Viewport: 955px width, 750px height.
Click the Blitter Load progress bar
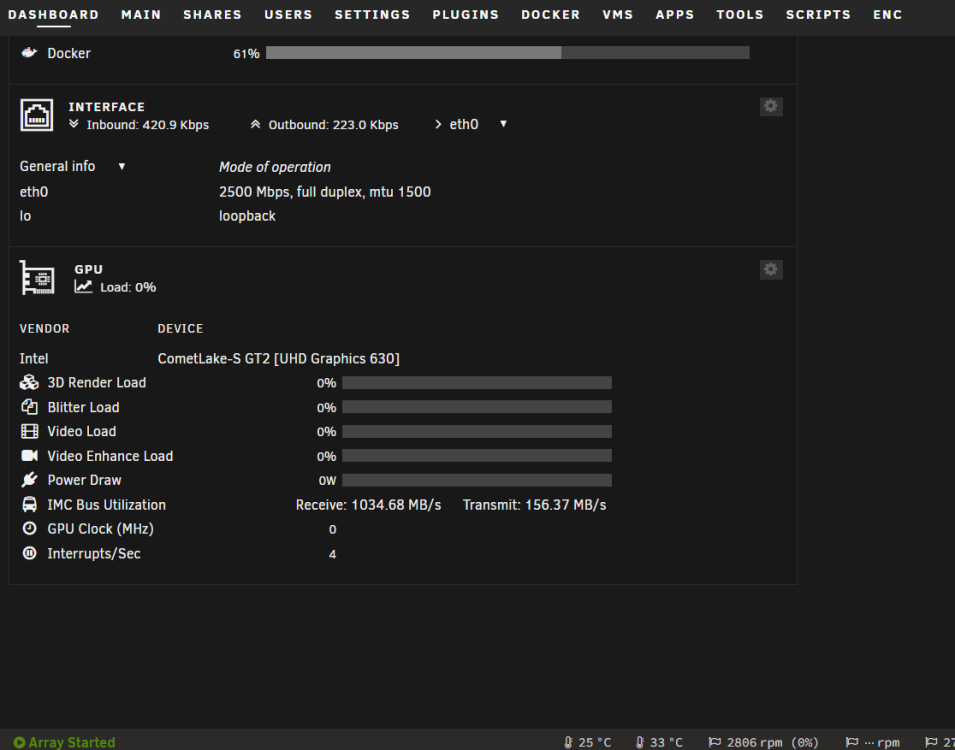(477, 407)
